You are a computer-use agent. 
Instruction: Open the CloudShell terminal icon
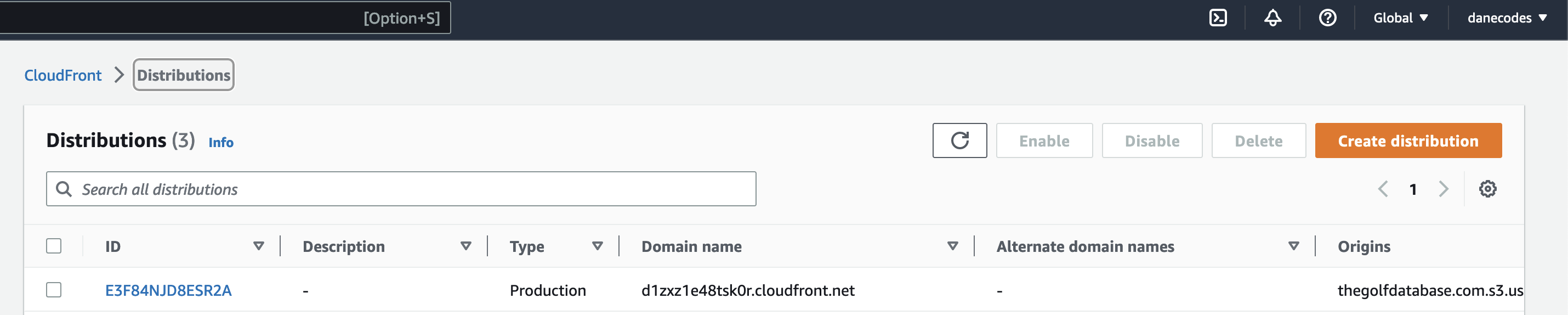(x=1218, y=18)
